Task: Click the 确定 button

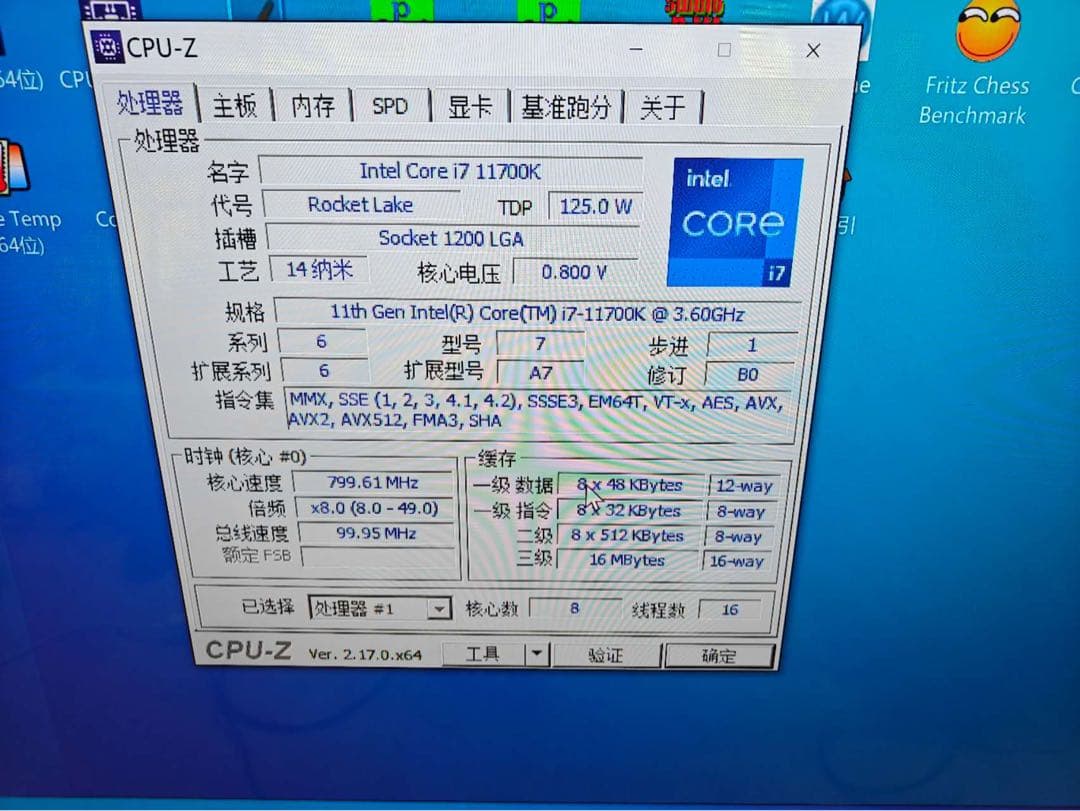Action: (x=718, y=655)
